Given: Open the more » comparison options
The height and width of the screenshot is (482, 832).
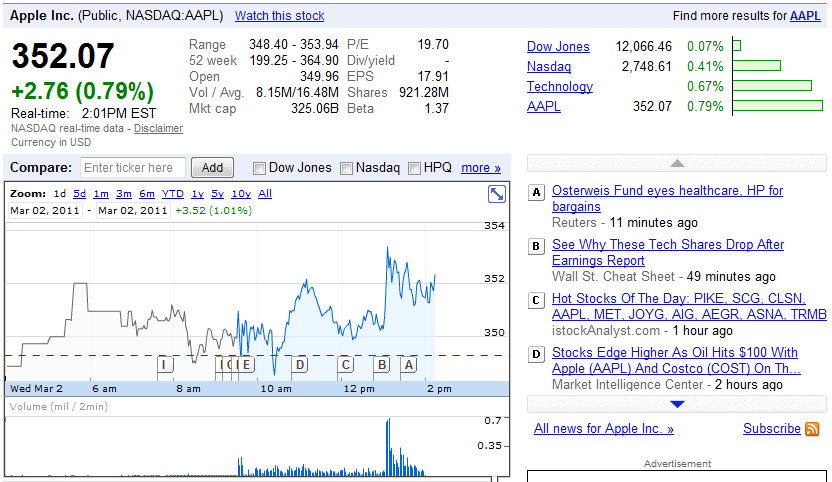Looking at the screenshot, I should click(x=481, y=168).
